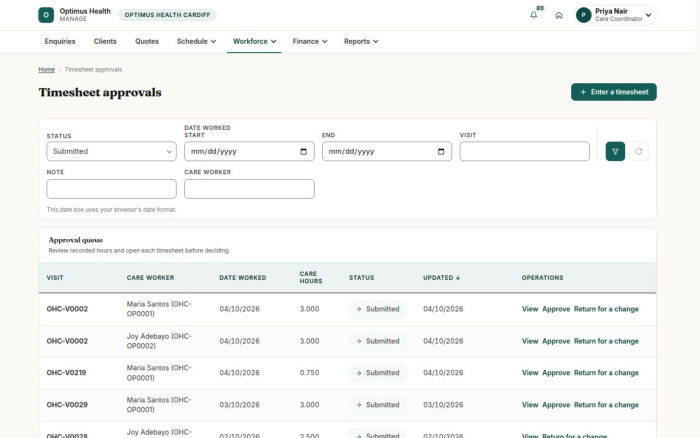Click the Optimus Health Cardiff badge
The width and height of the screenshot is (700, 438).
tap(167, 15)
